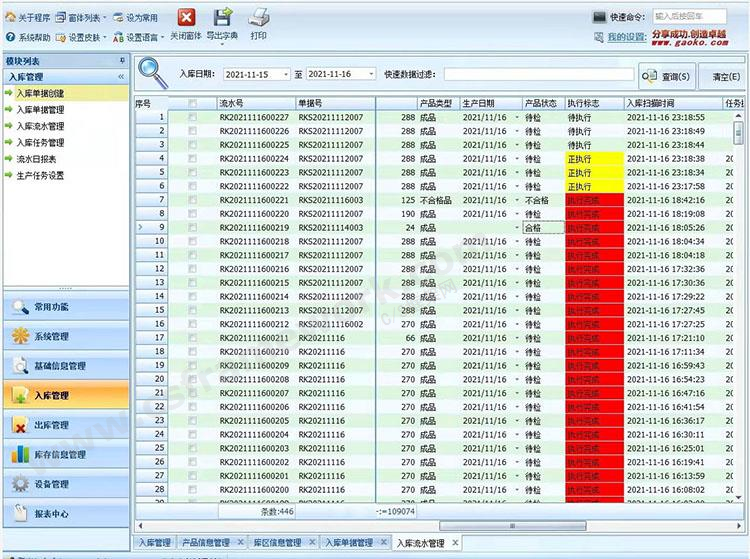The width and height of the screenshot is (750, 559).
Task: Expand the 设置语言 dropdown menu
Action: (163, 37)
